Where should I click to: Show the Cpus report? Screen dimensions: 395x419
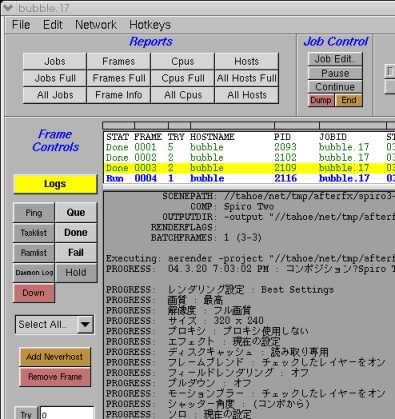[183, 61]
